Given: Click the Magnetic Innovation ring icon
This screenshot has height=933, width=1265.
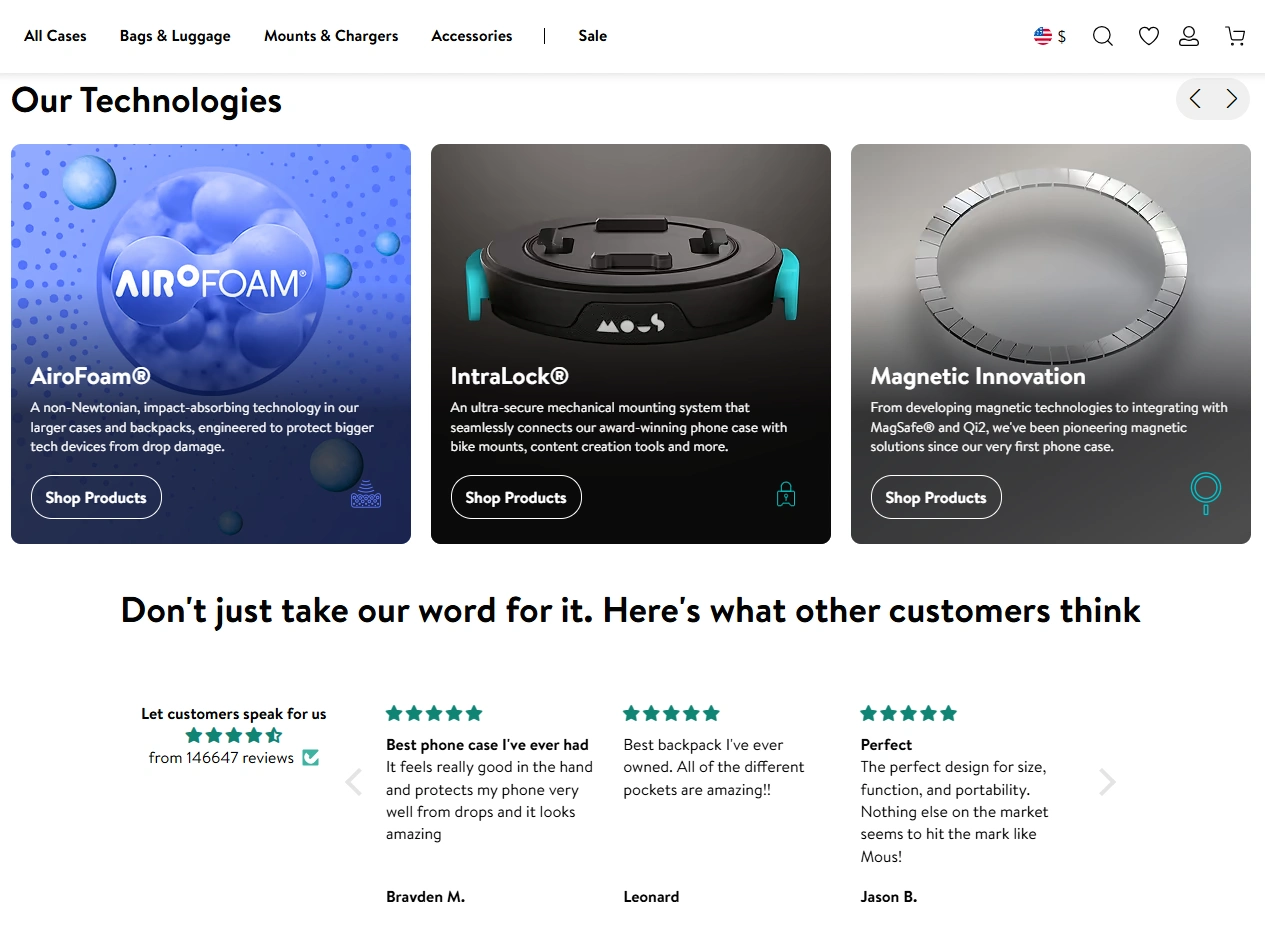Looking at the screenshot, I should pyautogui.click(x=1206, y=491).
